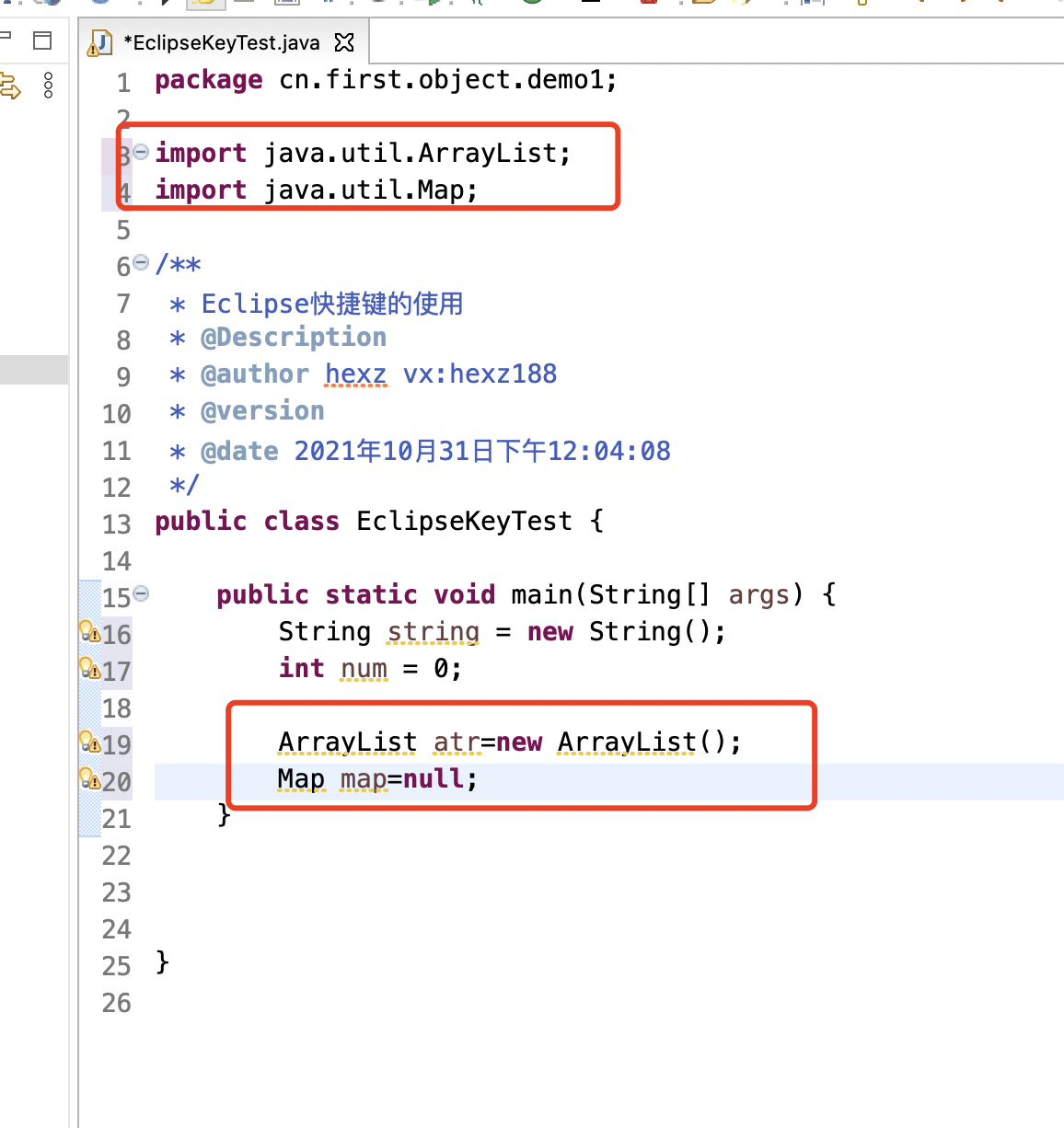This screenshot has height=1128, width=1064.
Task: Close the EclipseKeyTest.java tab
Action: pos(344,42)
